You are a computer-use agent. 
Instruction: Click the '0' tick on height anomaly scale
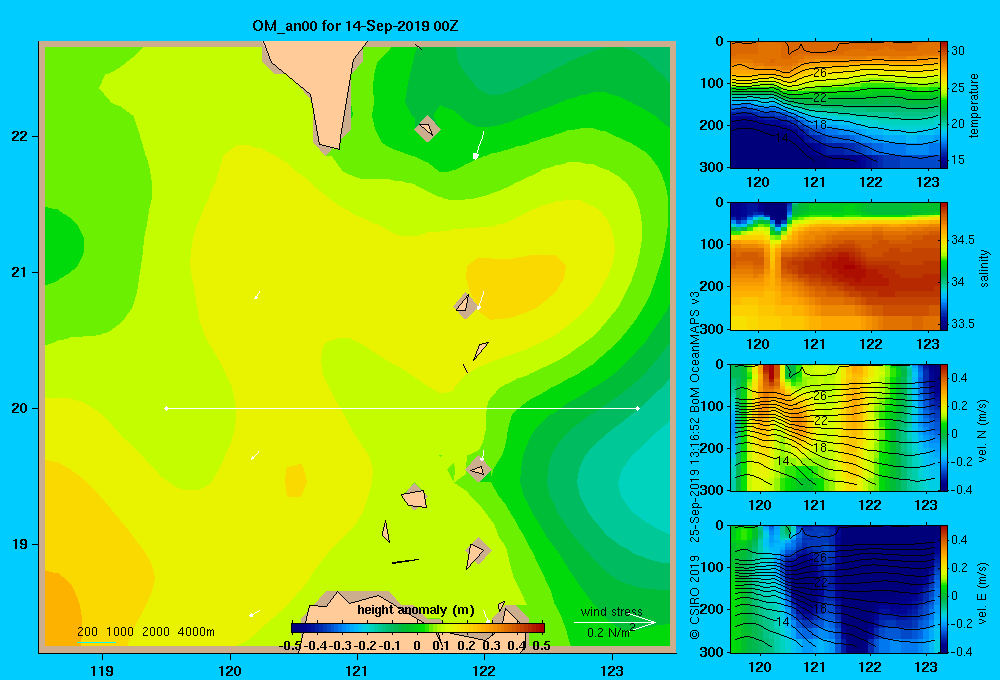417,646
